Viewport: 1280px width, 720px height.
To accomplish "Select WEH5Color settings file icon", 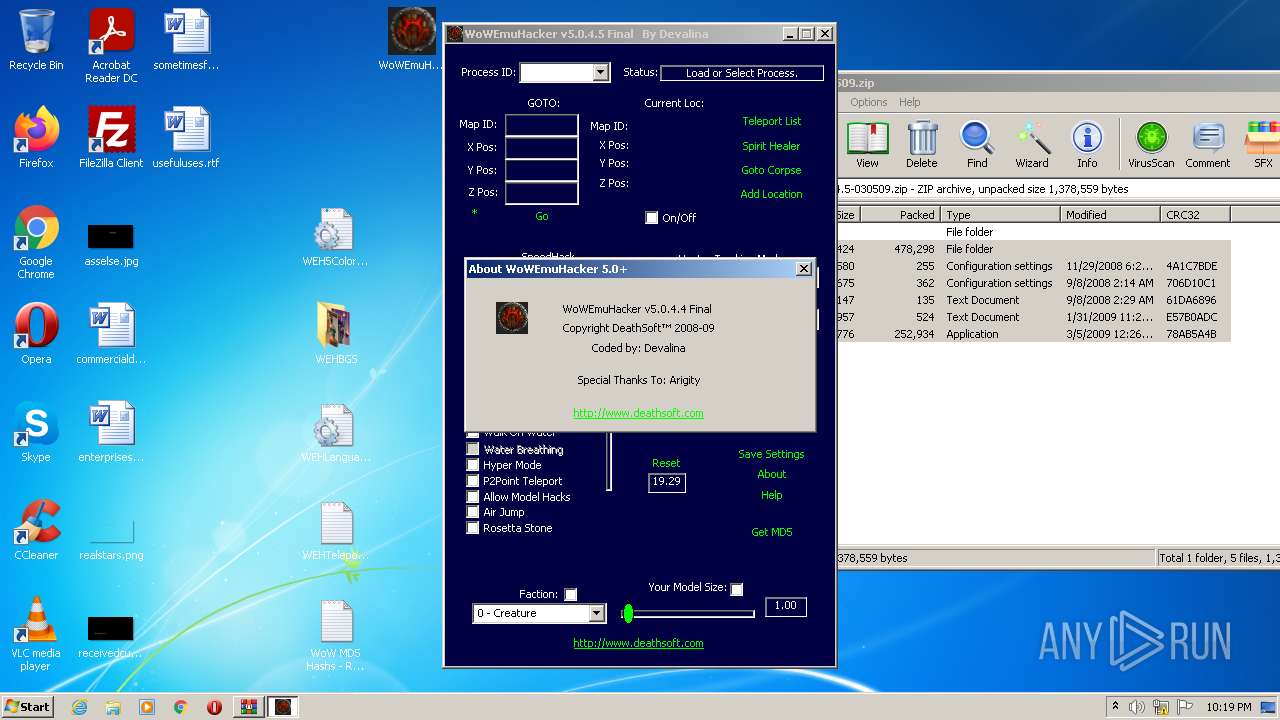I will point(335,238).
